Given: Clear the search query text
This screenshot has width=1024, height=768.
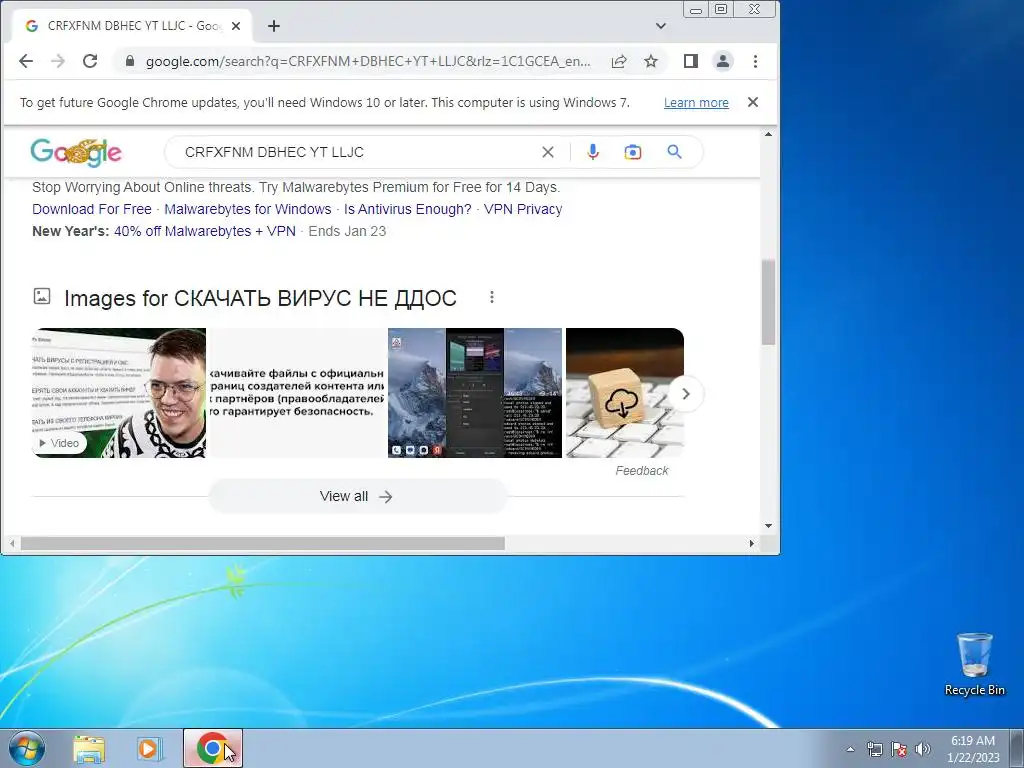Looking at the screenshot, I should (548, 152).
